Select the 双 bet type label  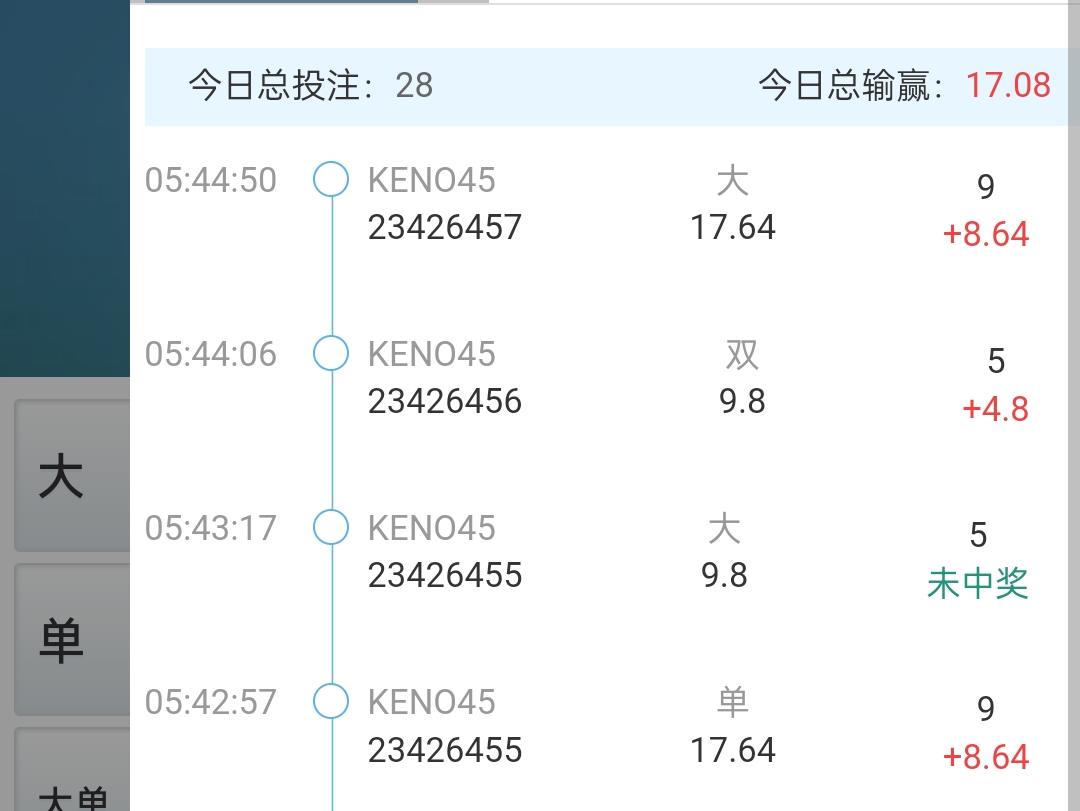[742, 355]
